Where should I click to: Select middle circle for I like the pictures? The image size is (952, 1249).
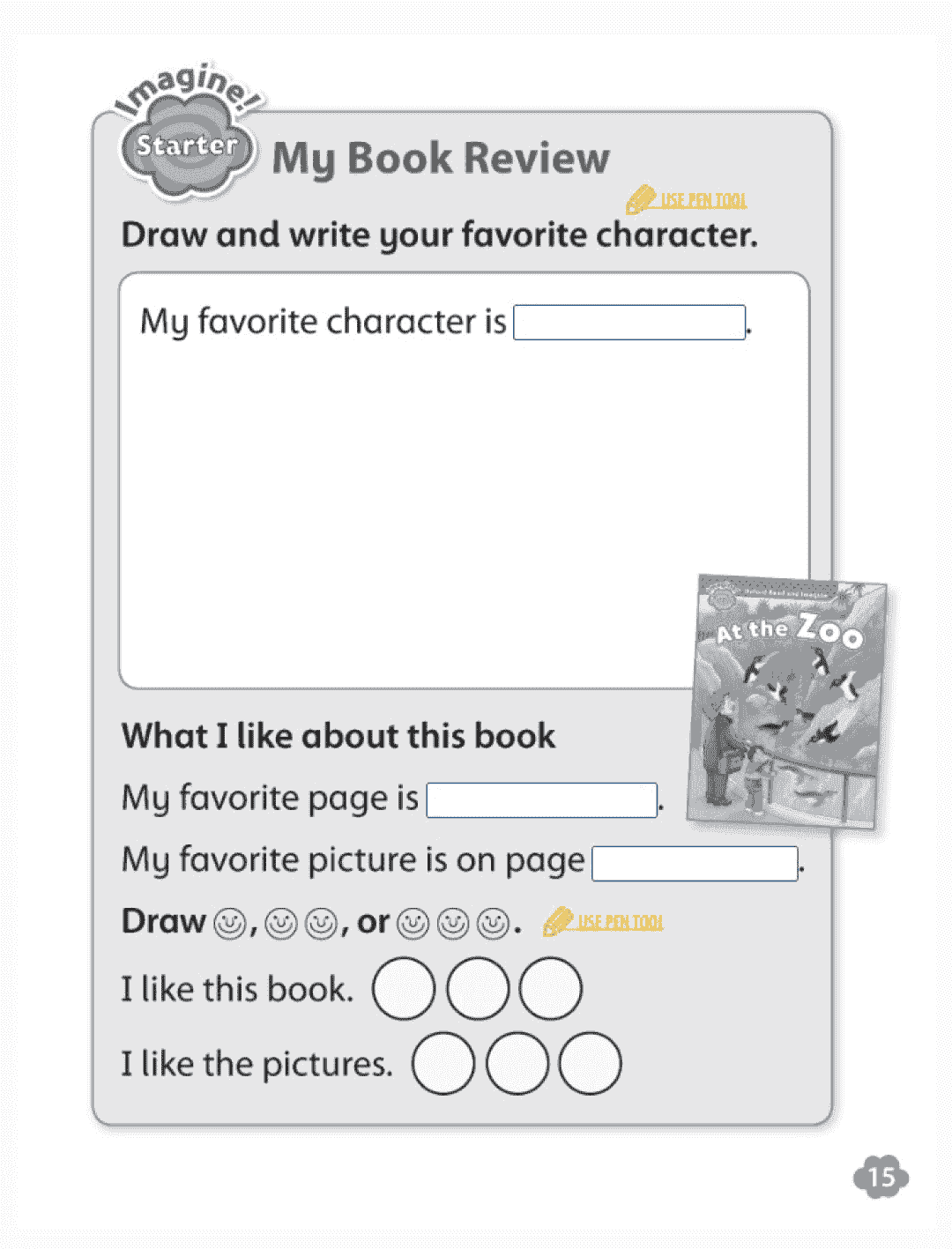pyautogui.click(x=517, y=1063)
